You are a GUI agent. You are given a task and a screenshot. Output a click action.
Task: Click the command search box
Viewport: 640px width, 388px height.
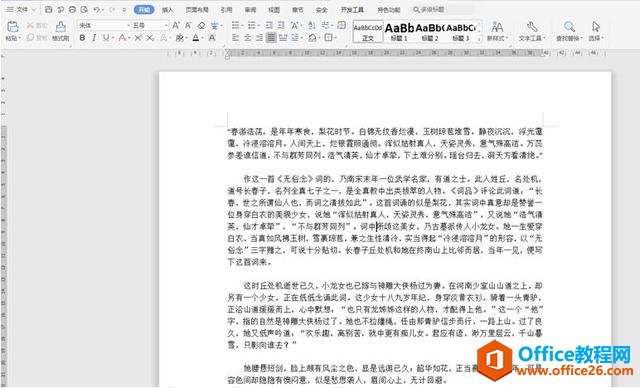443,9
